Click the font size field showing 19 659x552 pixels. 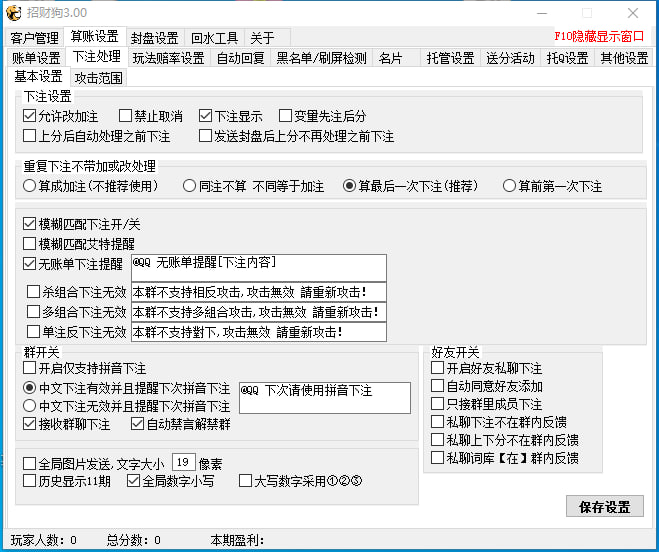pos(183,463)
